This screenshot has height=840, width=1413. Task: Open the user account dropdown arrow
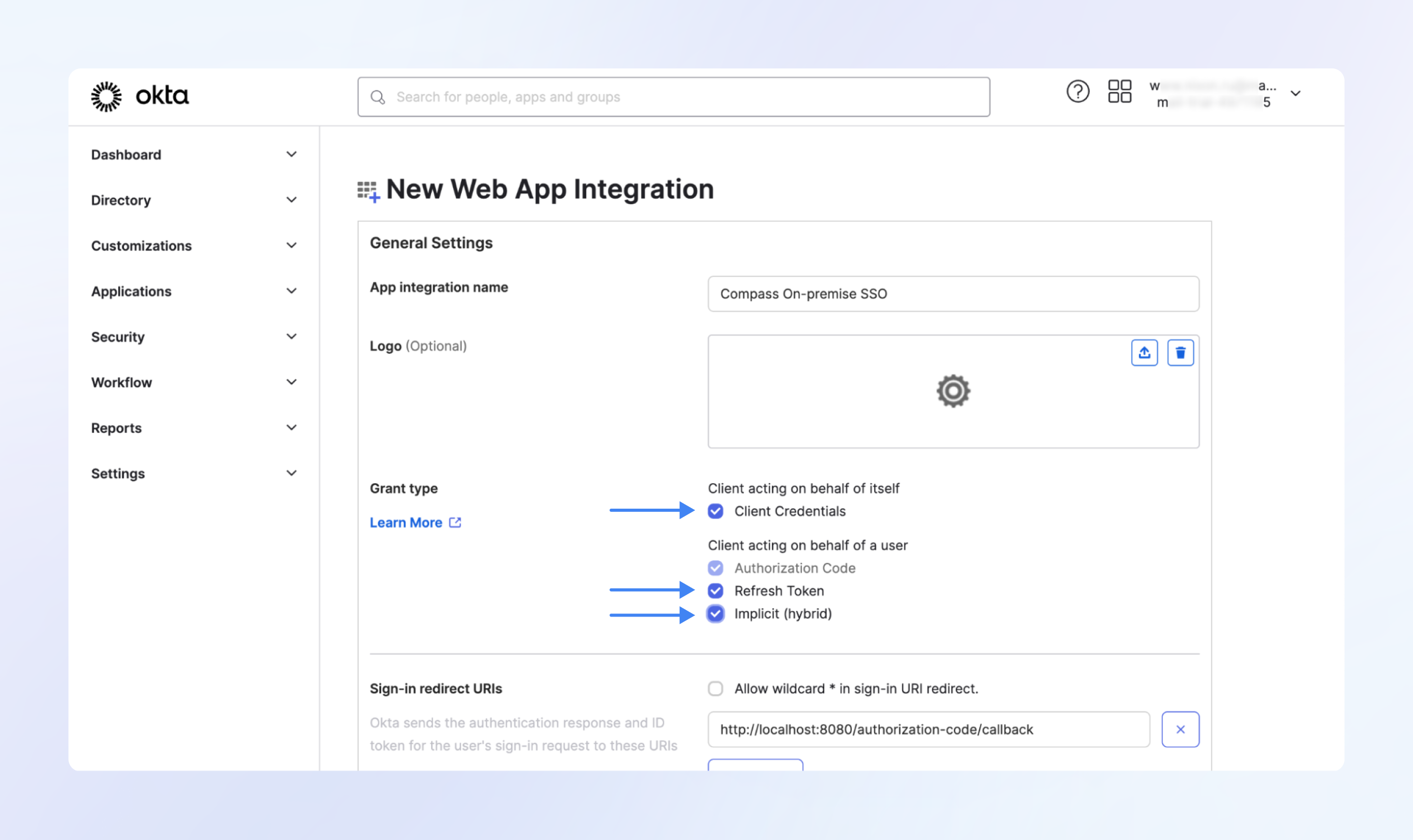pyautogui.click(x=1295, y=94)
